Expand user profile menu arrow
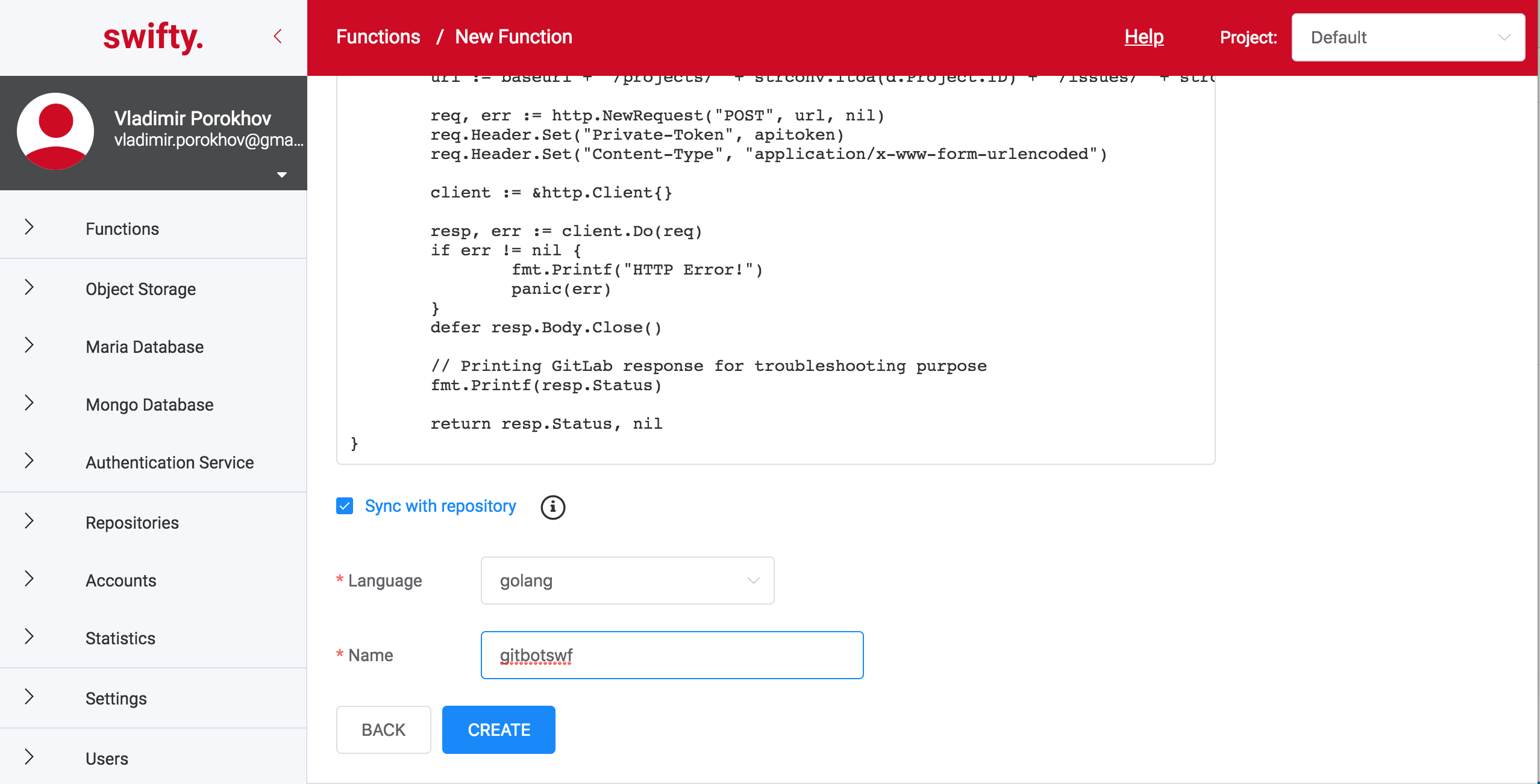The width and height of the screenshot is (1540, 784). tap(281, 175)
